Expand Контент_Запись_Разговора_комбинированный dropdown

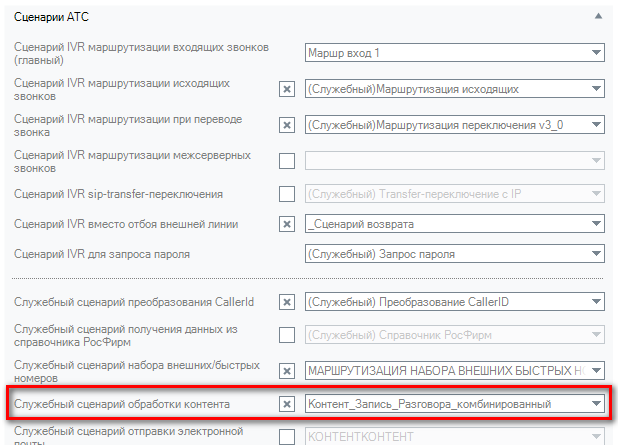pos(596,404)
